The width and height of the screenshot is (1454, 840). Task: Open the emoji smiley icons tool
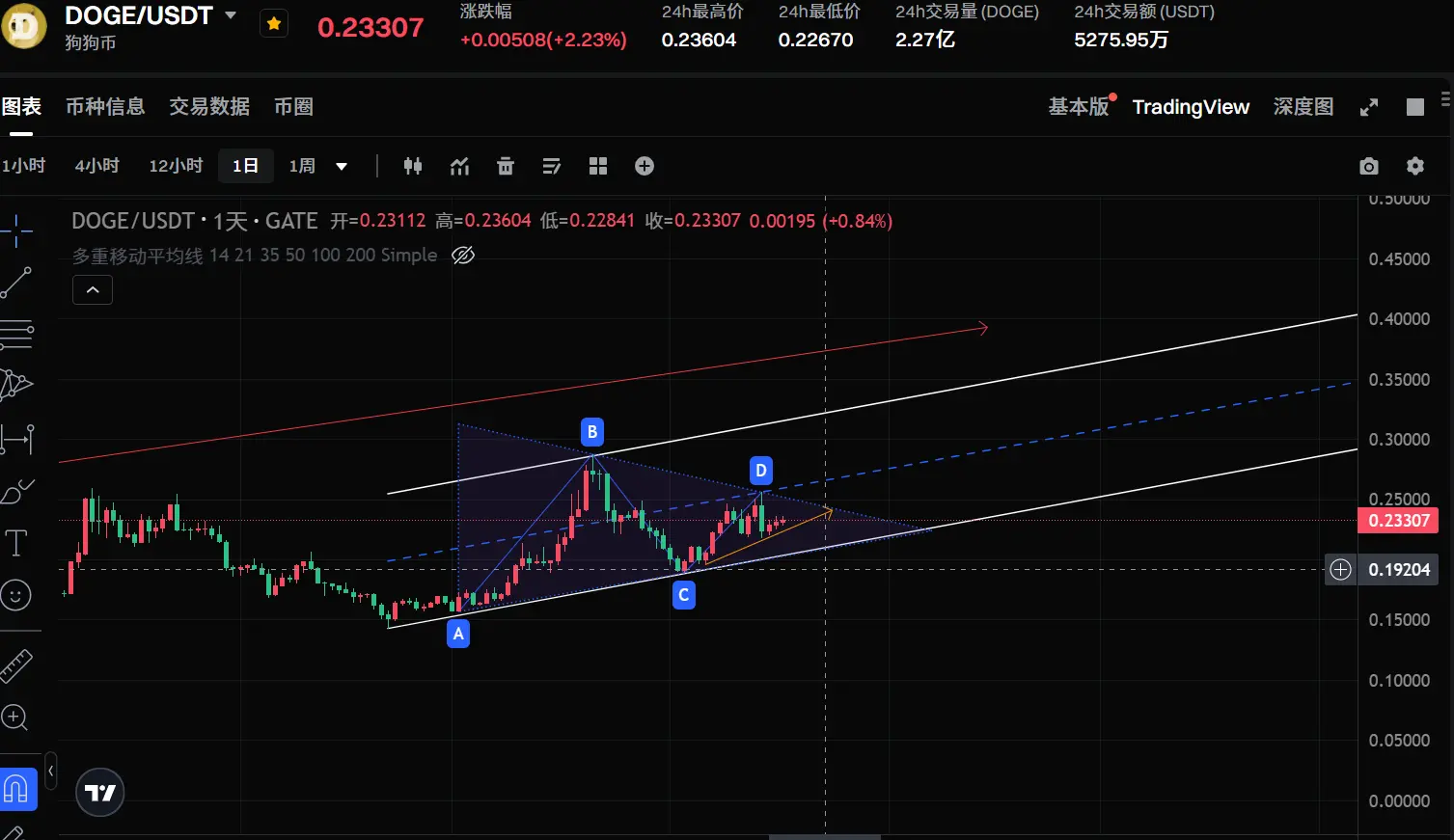click(16, 595)
